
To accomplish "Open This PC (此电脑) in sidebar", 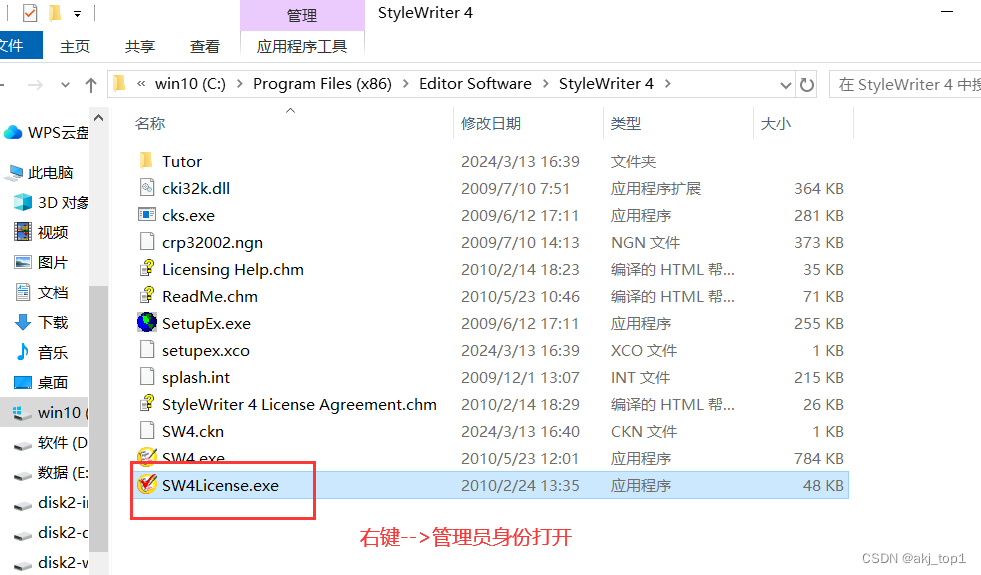I will (40, 172).
